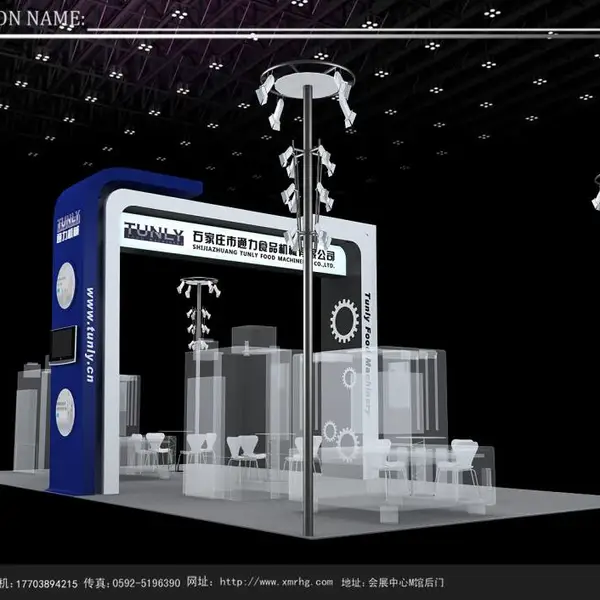Click the phone number 17703894215
This screenshot has width=600, height=600.
46,584
